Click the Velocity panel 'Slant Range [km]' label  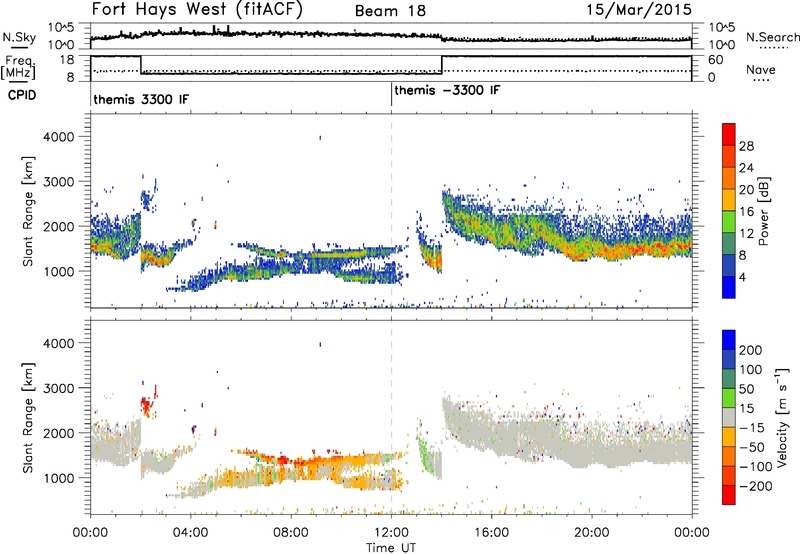click(28, 417)
